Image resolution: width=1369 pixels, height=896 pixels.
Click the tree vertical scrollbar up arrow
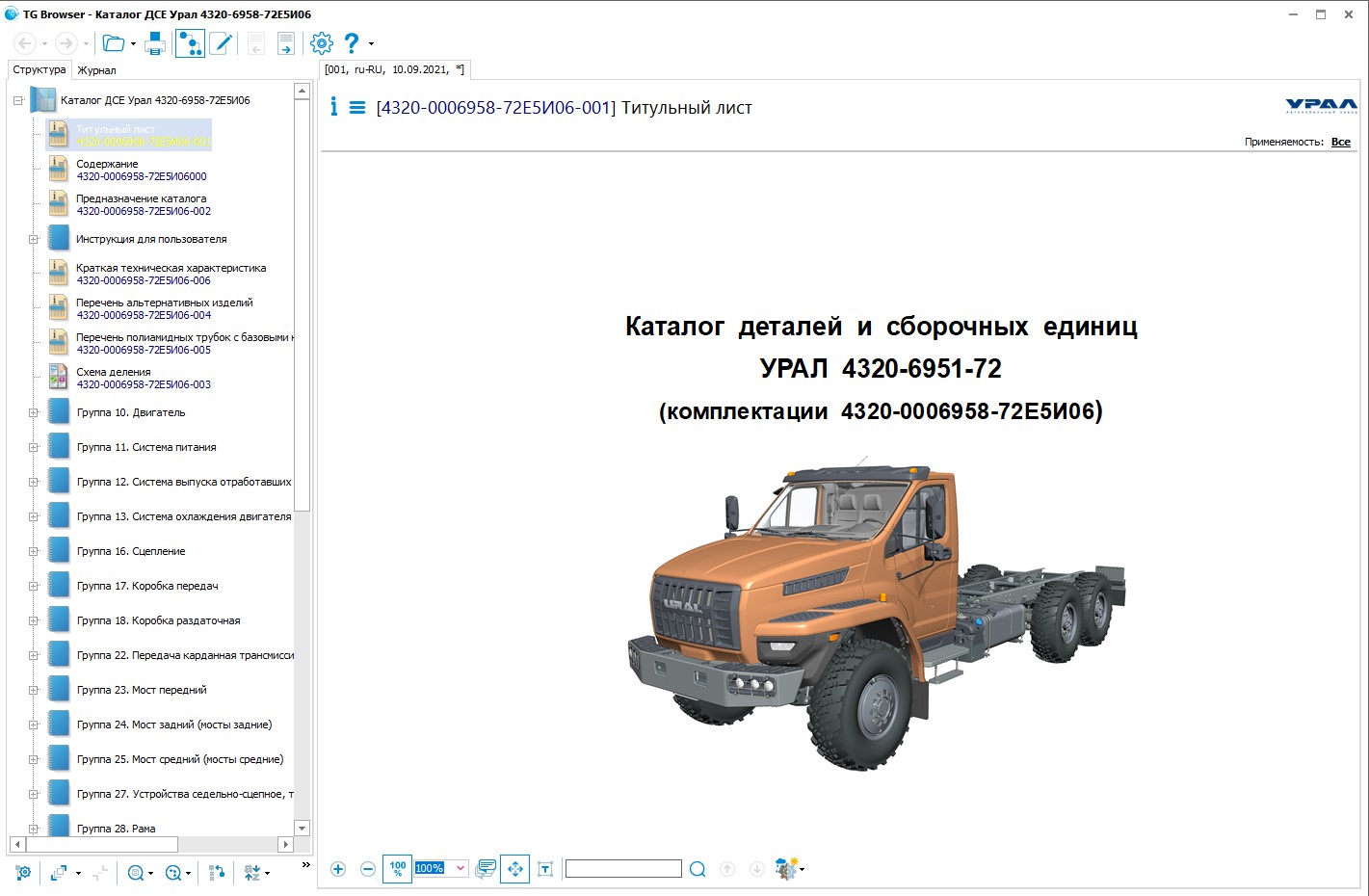302,91
